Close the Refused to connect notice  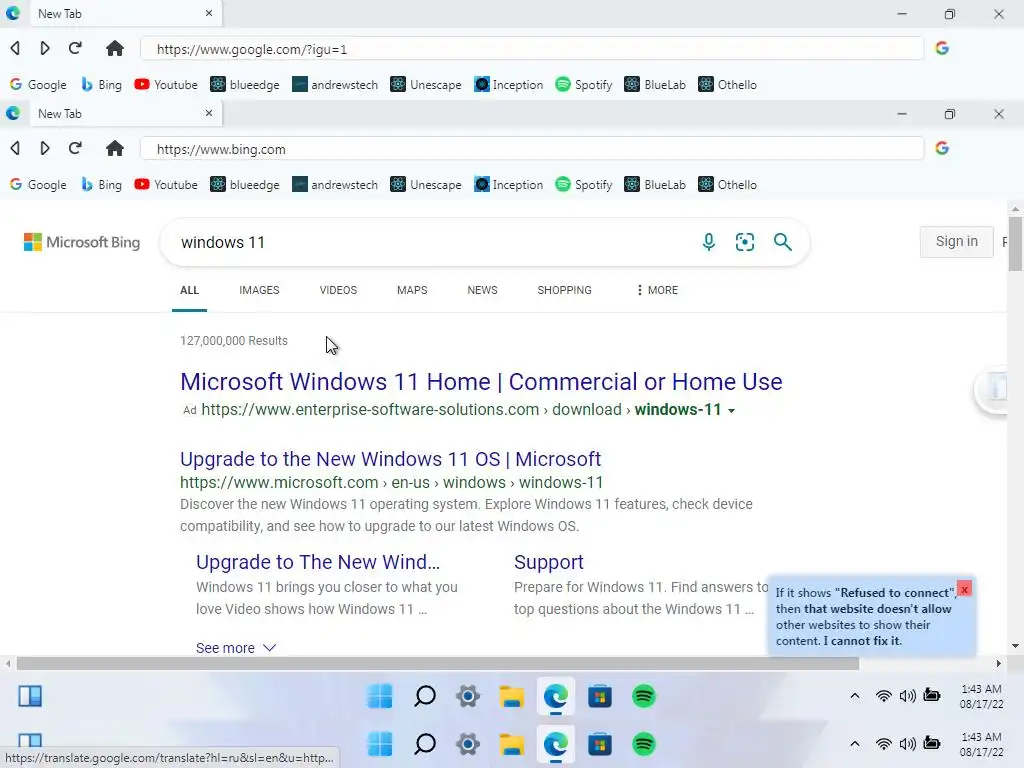click(964, 589)
